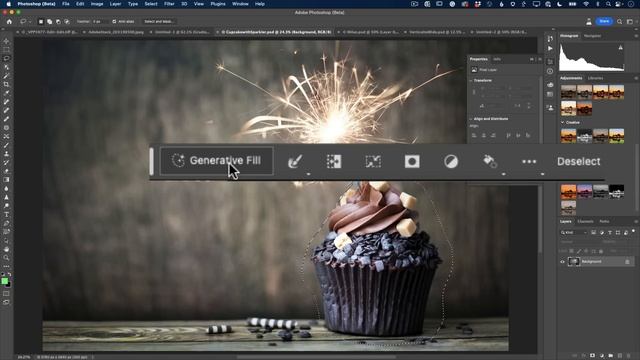Screen dimensions: 640x360
Task: Switch to the Channels panel tab
Action: pyautogui.click(x=585, y=222)
